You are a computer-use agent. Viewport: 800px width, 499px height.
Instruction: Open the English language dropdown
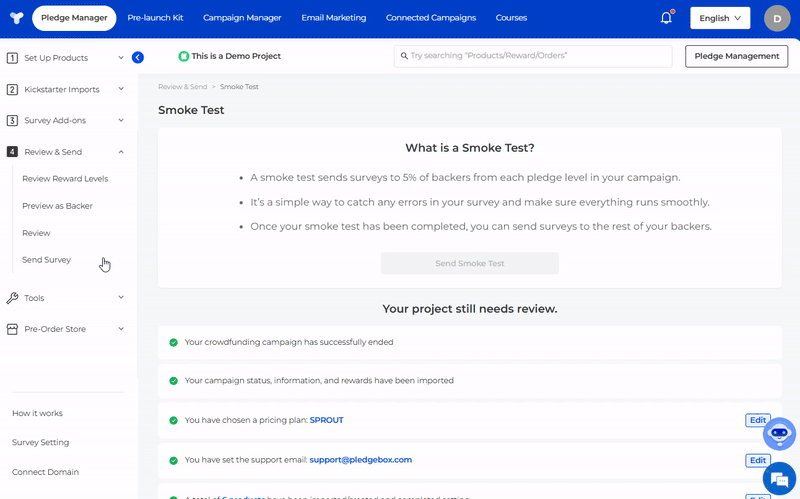pyautogui.click(x=720, y=18)
